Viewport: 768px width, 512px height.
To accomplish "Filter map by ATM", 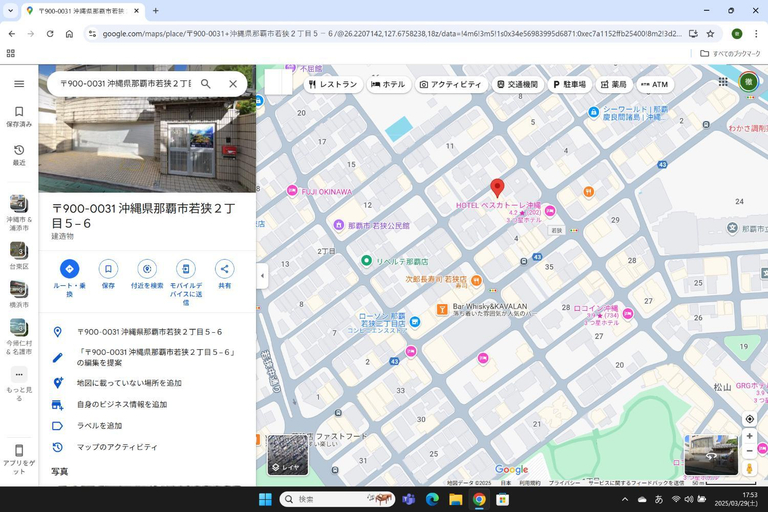I will pyautogui.click(x=655, y=84).
